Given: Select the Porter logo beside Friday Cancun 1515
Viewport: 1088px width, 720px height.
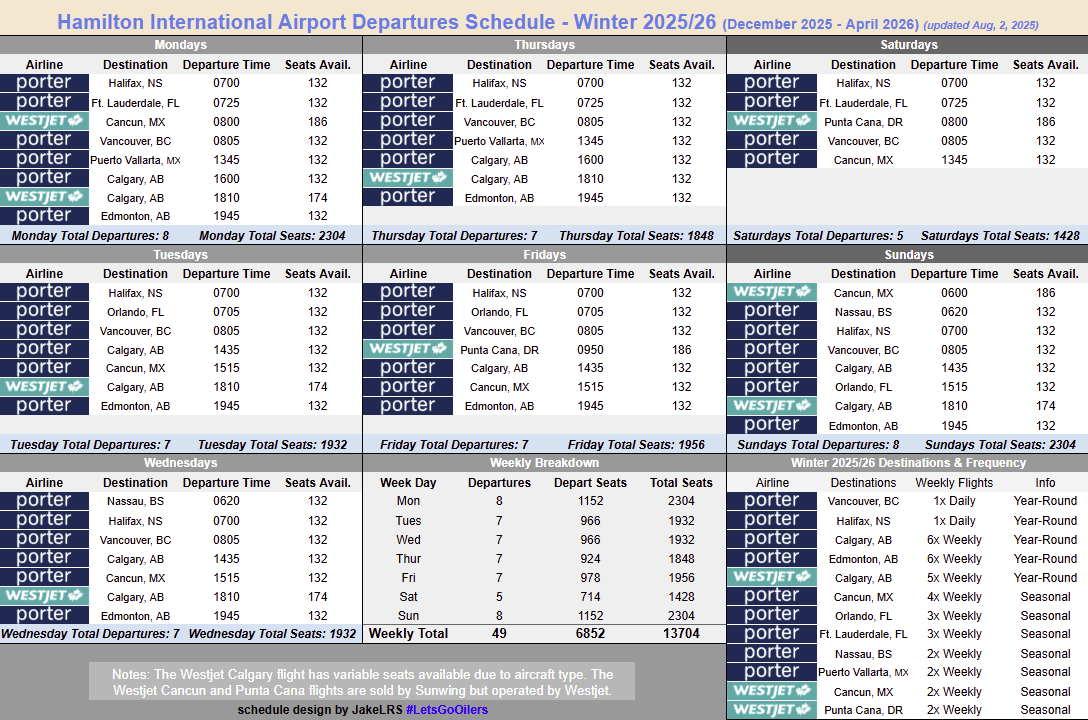Looking at the screenshot, I should pyautogui.click(x=407, y=388).
